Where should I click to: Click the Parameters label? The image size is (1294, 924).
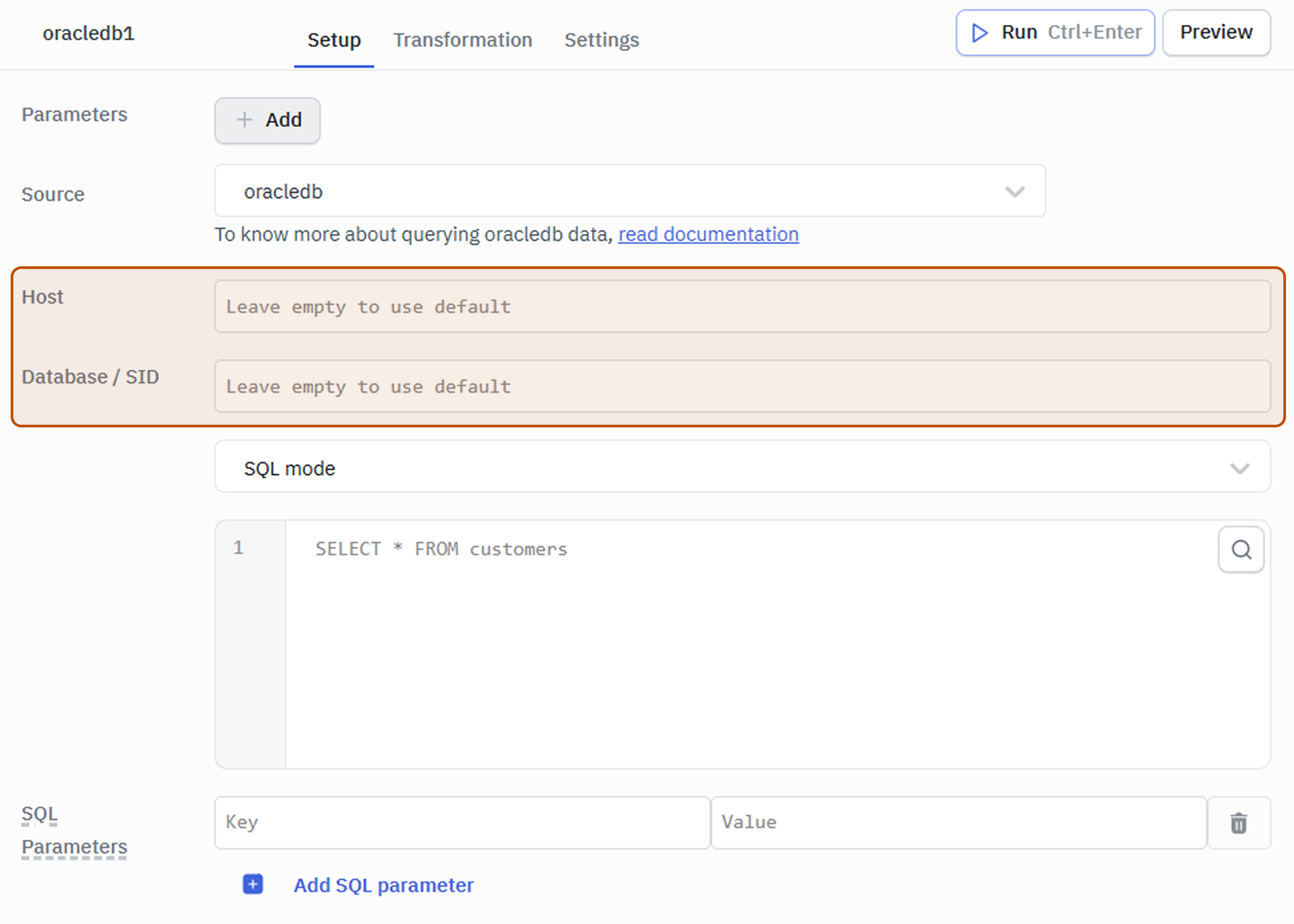75,115
